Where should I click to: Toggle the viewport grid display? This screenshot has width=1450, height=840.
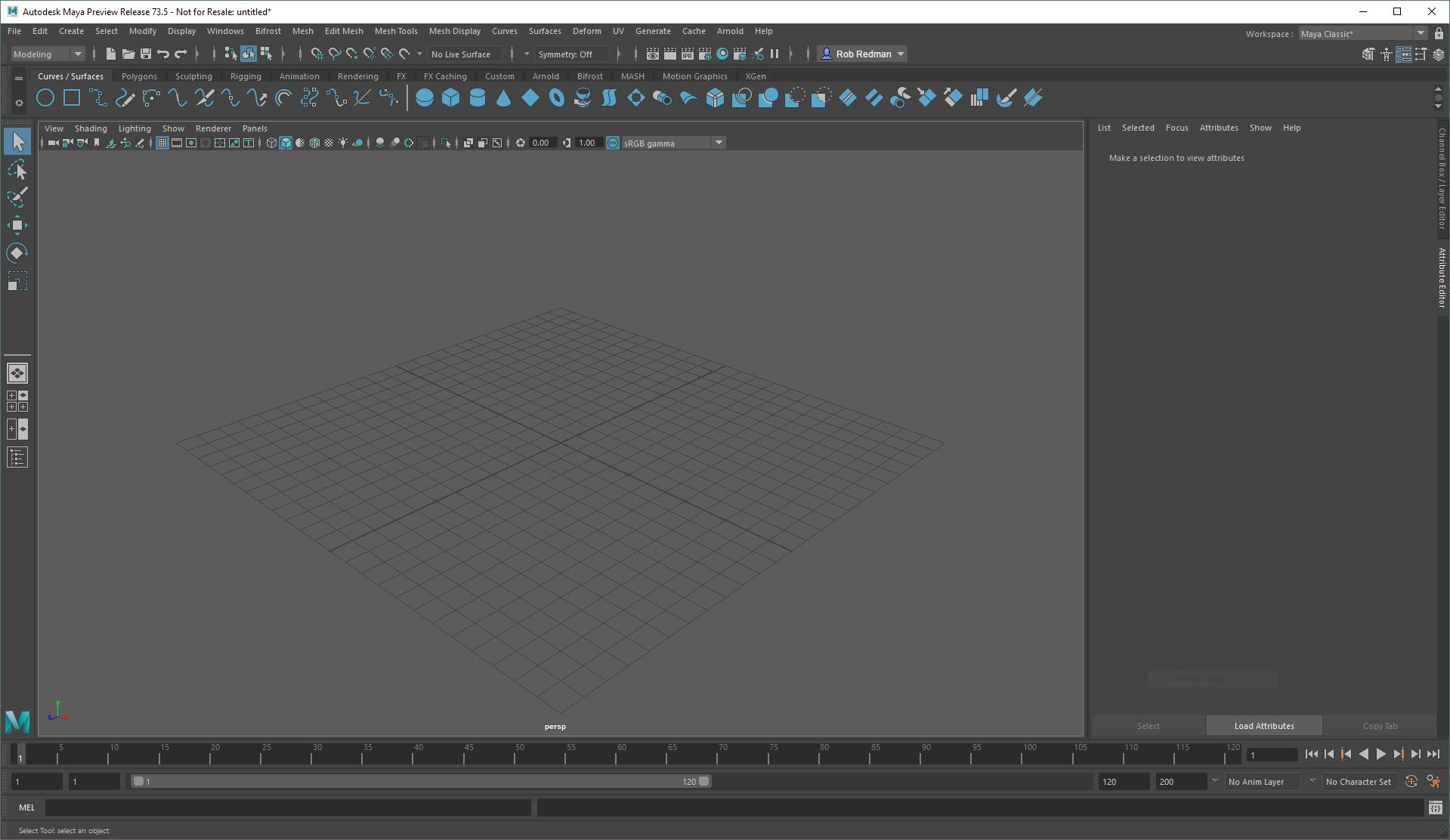click(162, 143)
